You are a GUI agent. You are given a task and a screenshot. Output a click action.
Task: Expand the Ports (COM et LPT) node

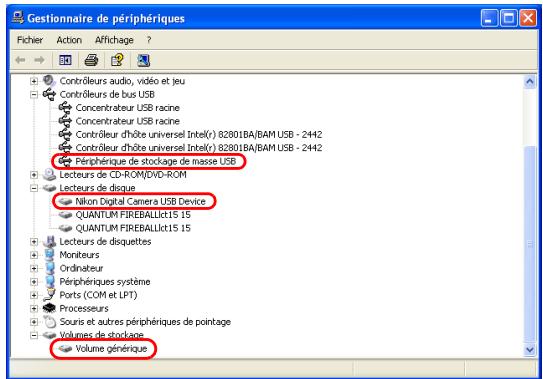click(34, 295)
